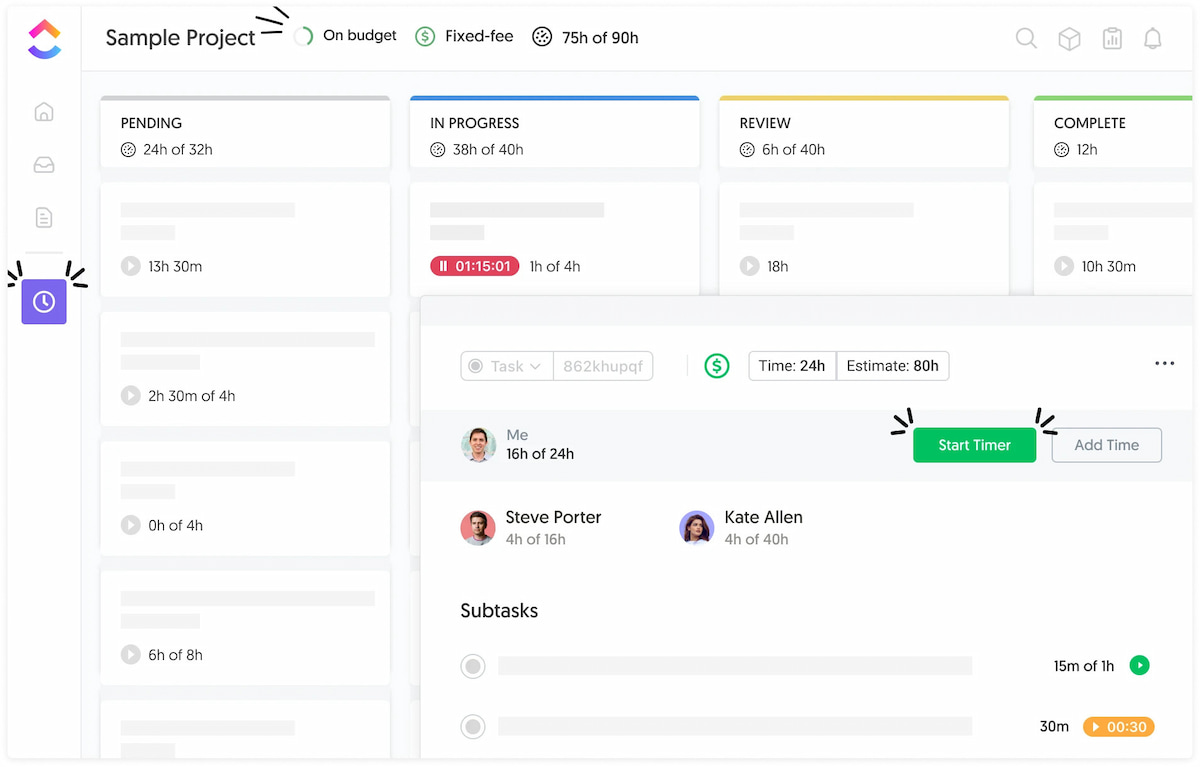Select the purple time tracking clock icon

(x=44, y=301)
